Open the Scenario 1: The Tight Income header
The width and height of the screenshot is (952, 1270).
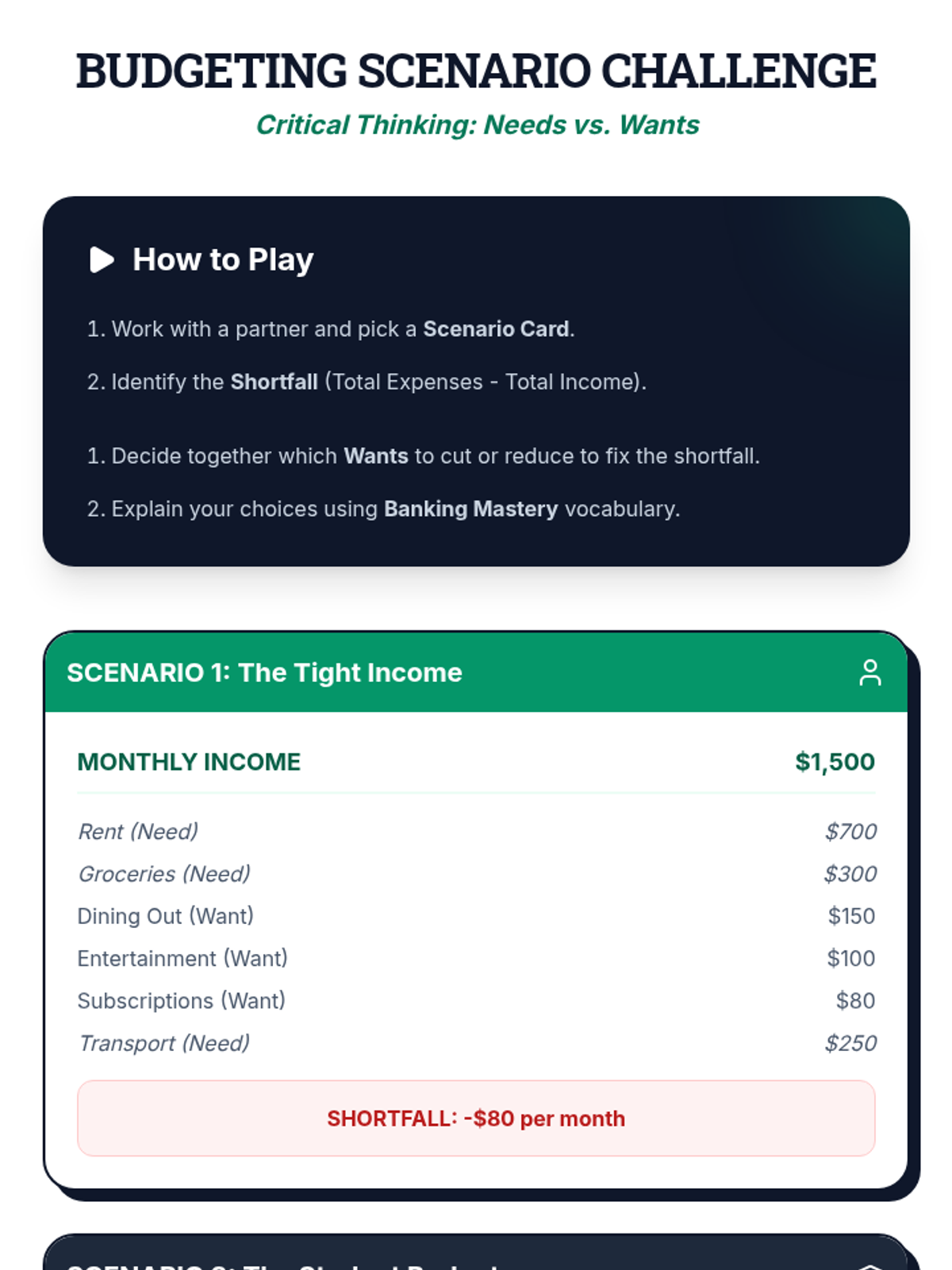point(476,672)
